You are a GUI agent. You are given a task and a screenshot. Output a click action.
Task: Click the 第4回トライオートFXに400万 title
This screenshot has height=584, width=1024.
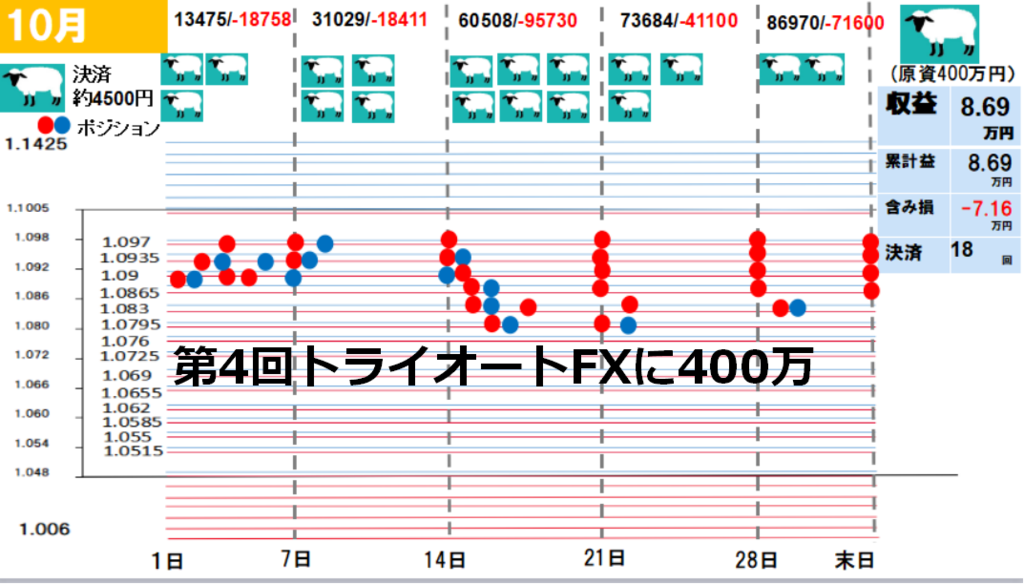[493, 367]
